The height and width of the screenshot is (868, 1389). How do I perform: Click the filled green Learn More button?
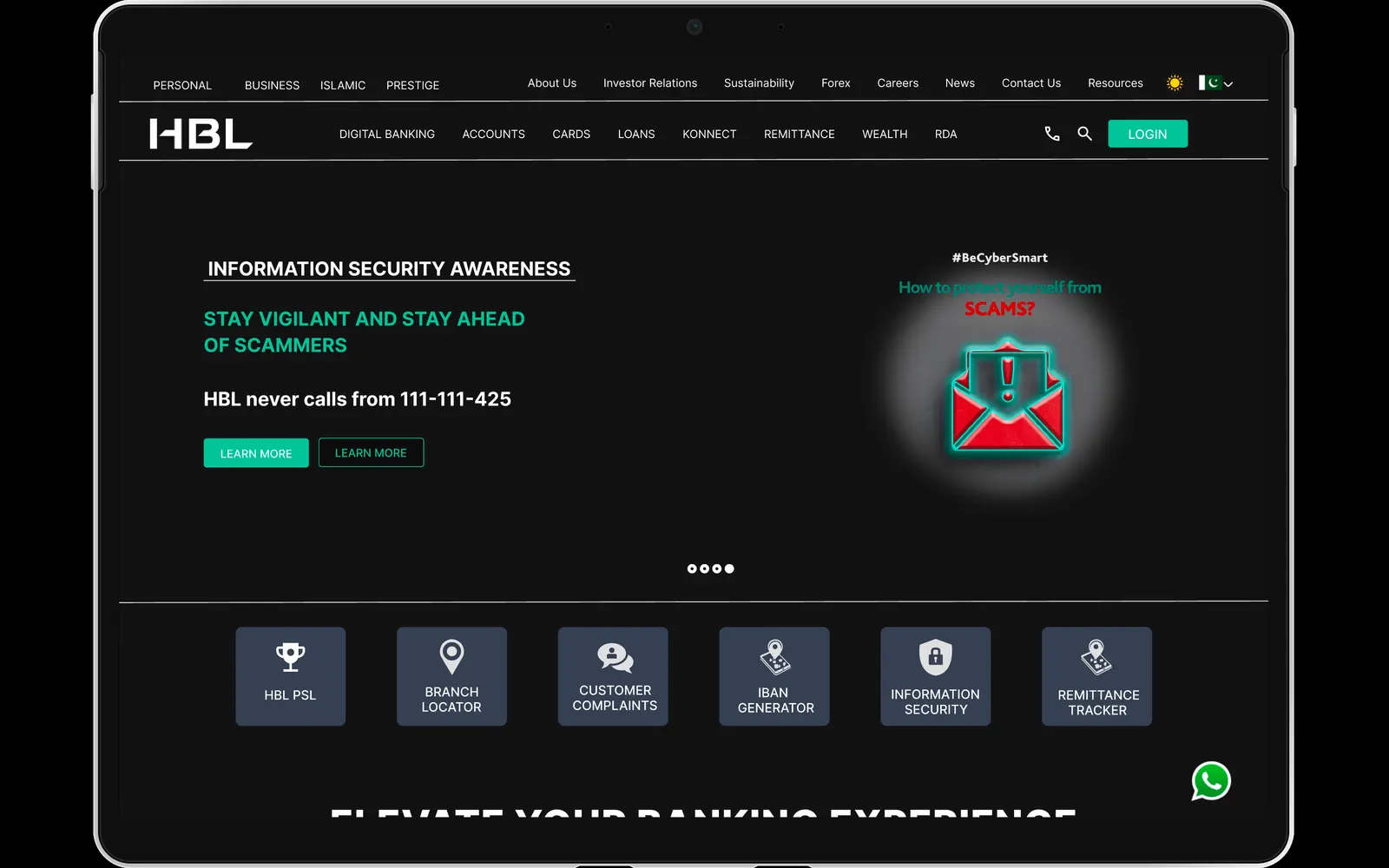[256, 453]
